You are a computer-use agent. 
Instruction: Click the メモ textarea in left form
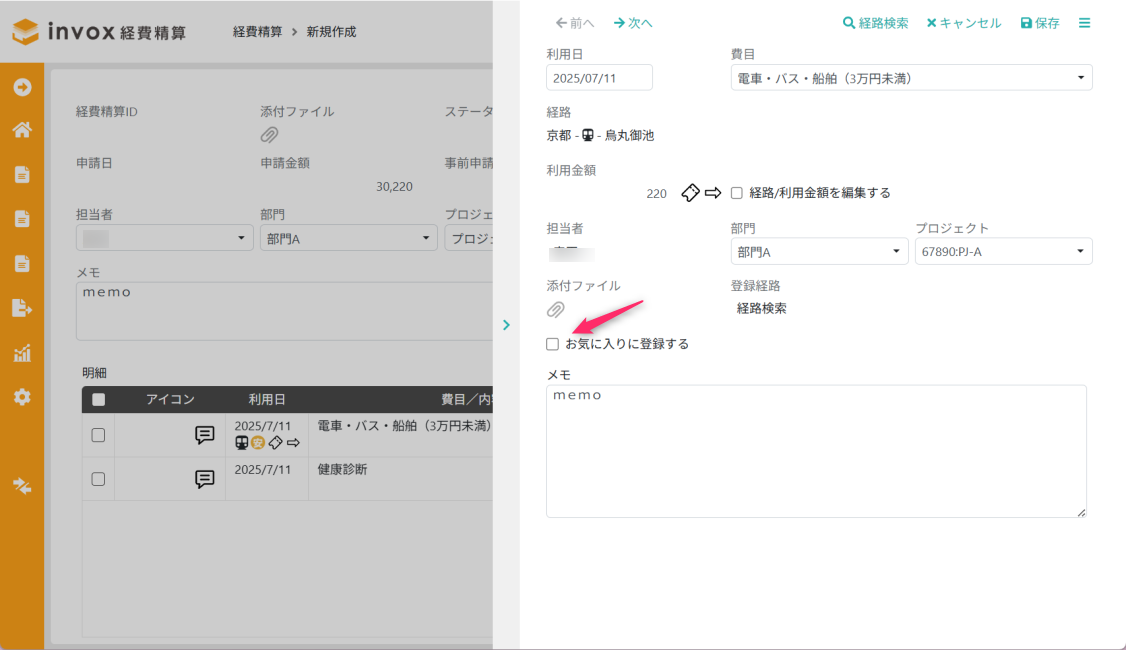point(284,311)
